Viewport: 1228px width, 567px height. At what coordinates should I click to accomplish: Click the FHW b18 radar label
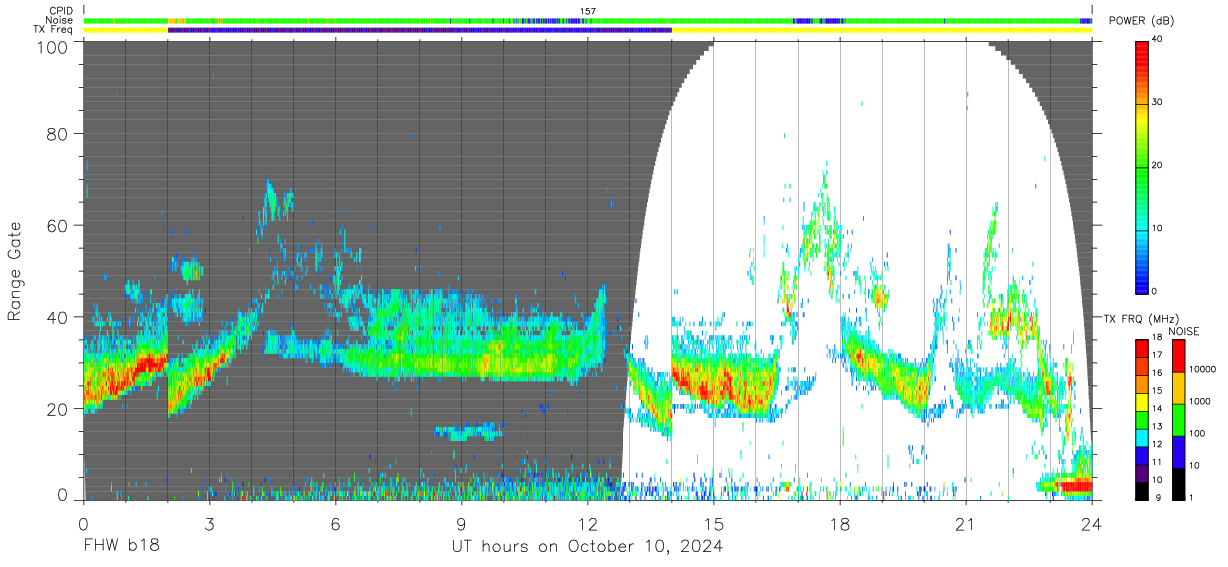121,546
